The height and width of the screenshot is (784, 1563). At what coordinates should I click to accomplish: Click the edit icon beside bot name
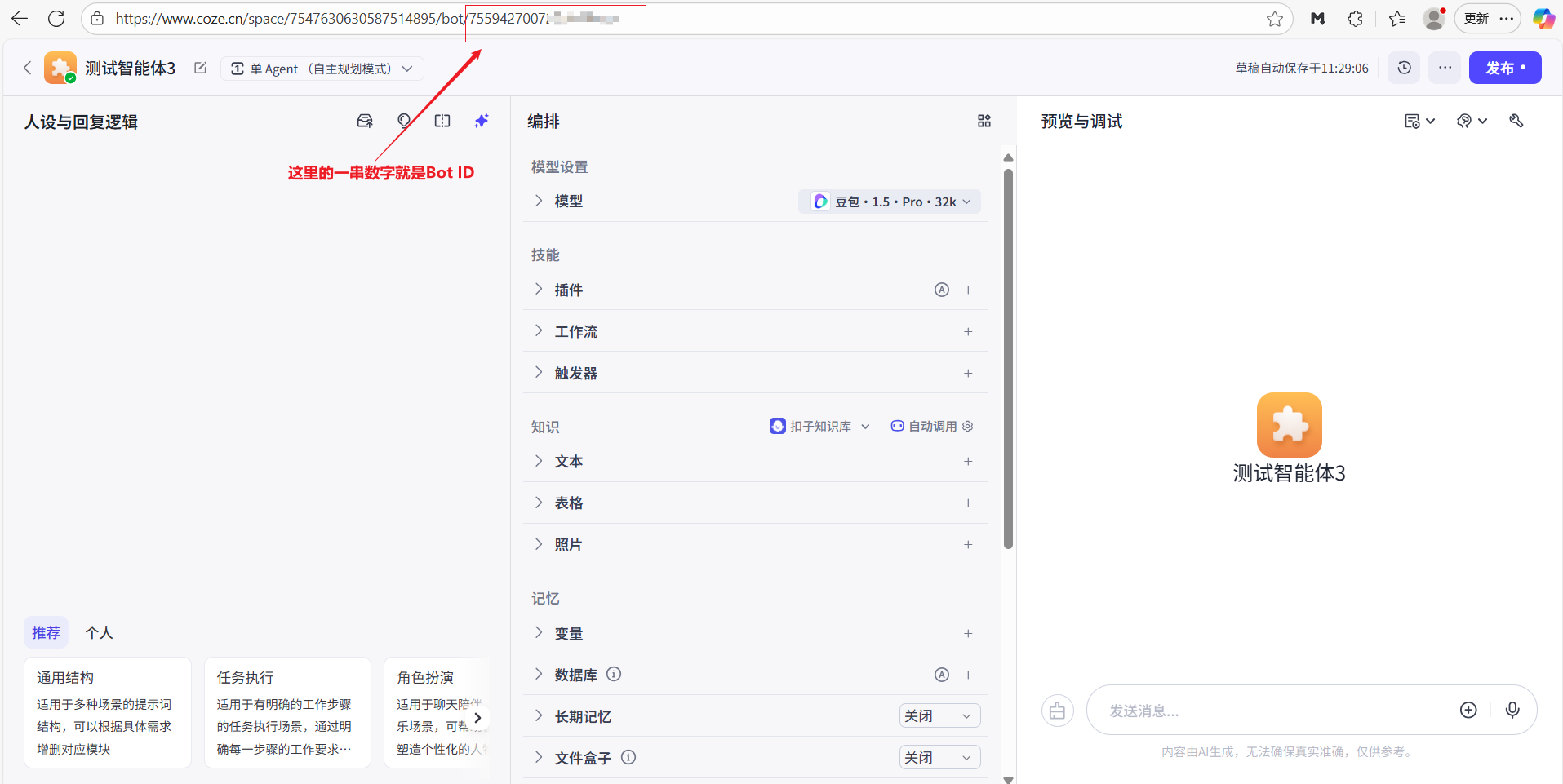point(200,69)
